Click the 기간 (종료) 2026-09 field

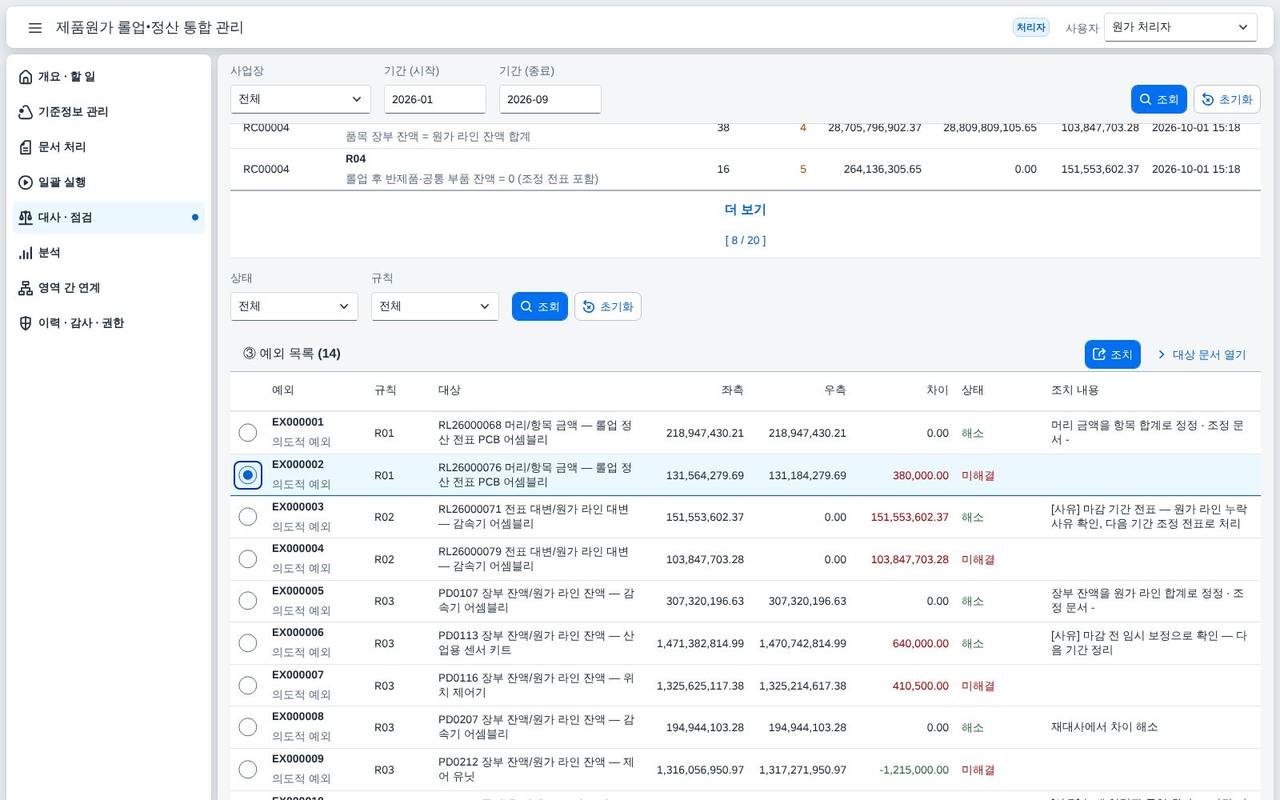[x=550, y=99]
